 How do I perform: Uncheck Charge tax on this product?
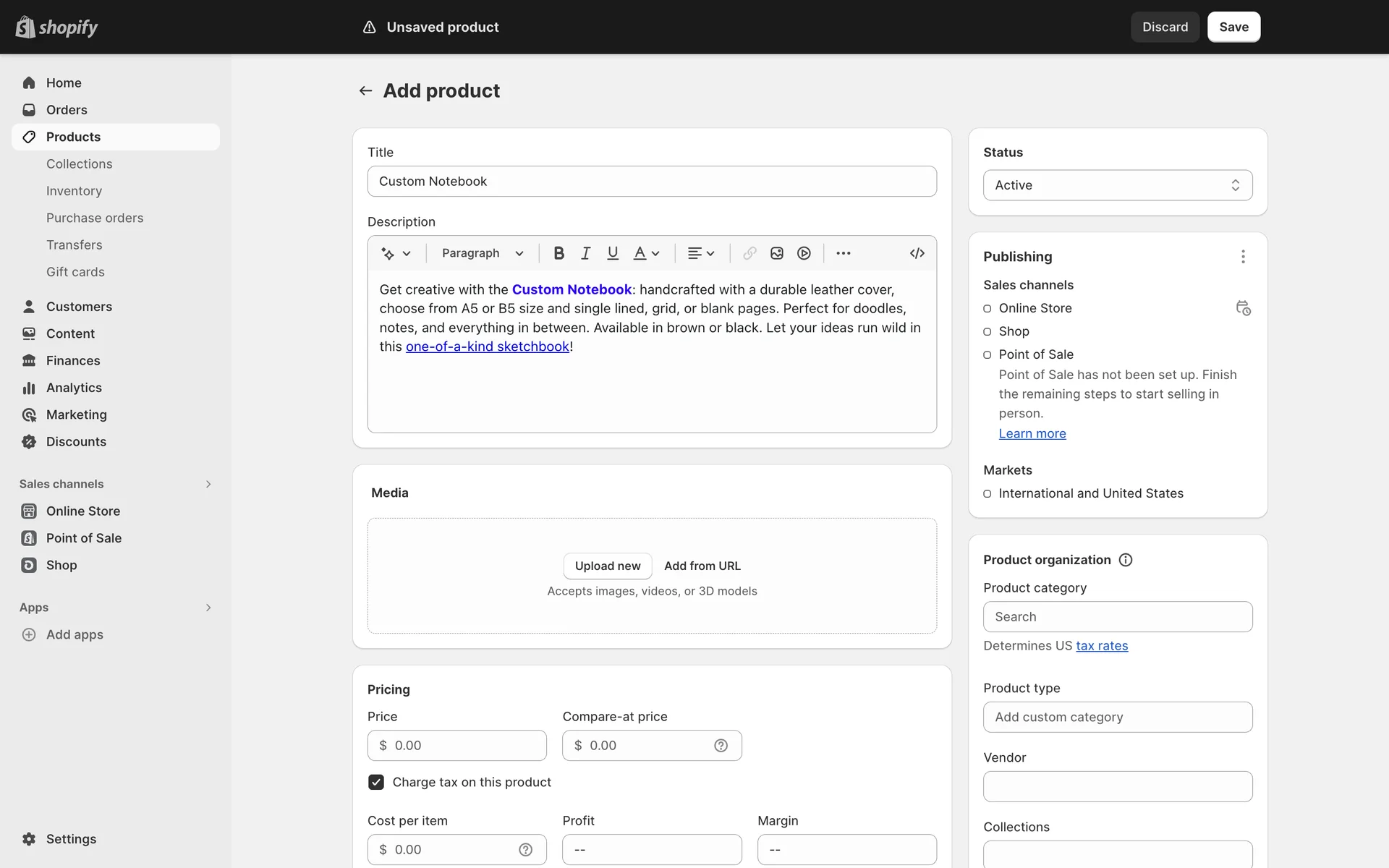pyautogui.click(x=376, y=782)
